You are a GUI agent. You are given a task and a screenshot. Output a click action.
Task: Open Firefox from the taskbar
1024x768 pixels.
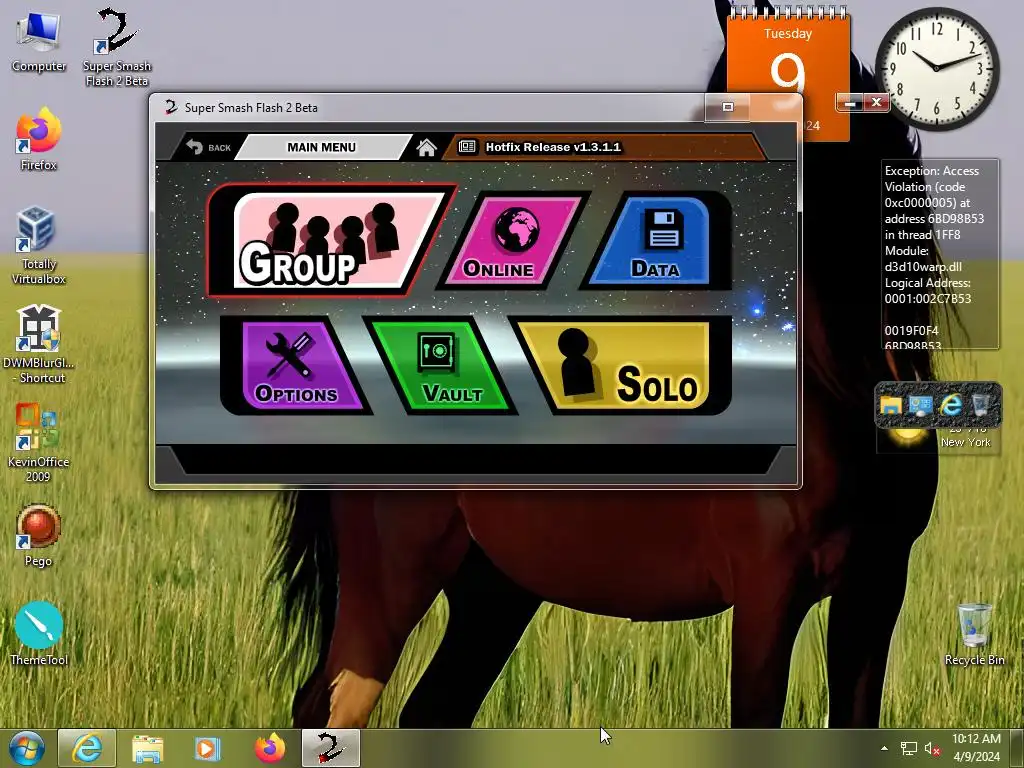pos(270,748)
